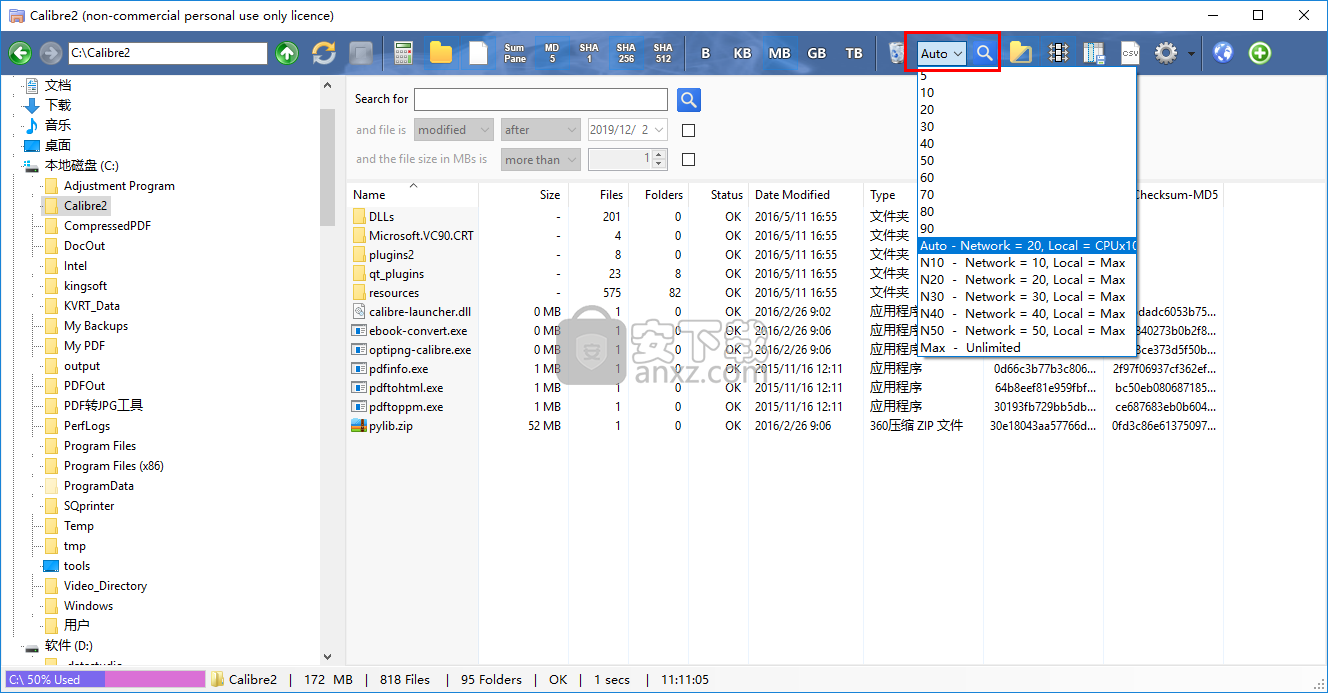The image size is (1328, 693).
Task: Select the Adjustment Program tree folder
Action: click(119, 186)
